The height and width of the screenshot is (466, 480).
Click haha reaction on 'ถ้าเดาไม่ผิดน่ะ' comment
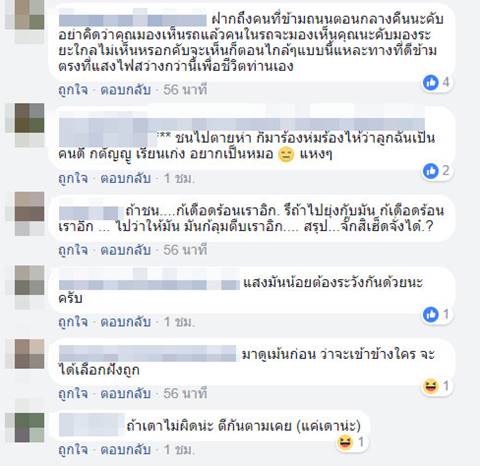tap(345, 443)
